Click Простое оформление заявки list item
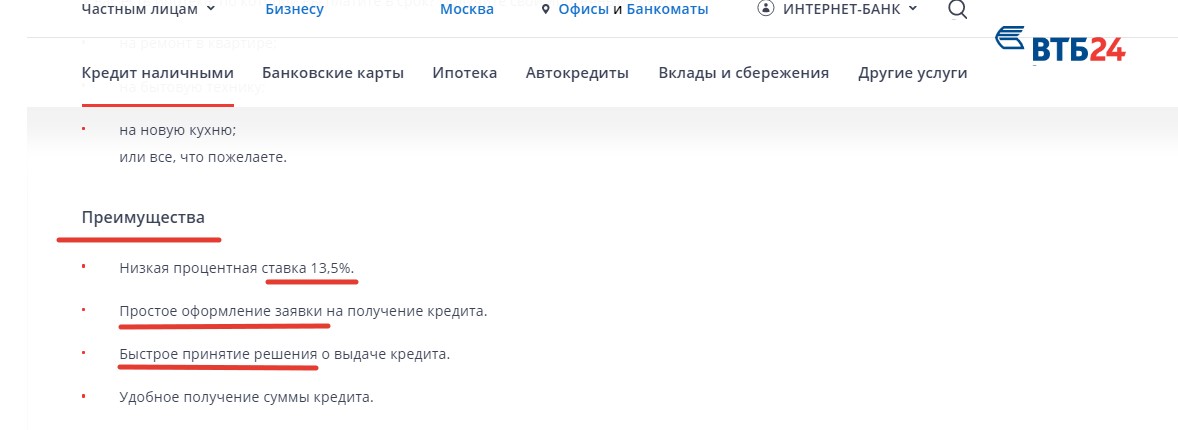This screenshot has height=430, width=1178. tap(302, 311)
